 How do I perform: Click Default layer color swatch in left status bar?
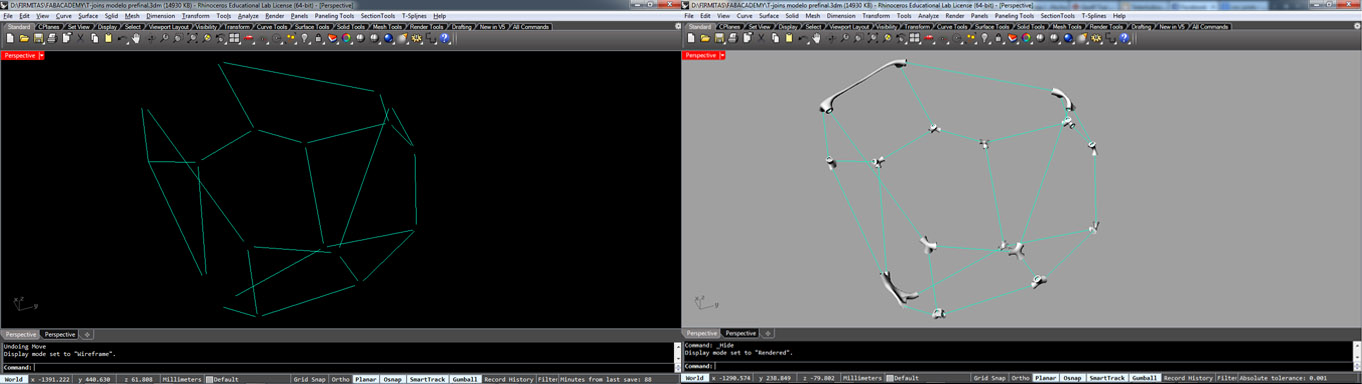209,379
